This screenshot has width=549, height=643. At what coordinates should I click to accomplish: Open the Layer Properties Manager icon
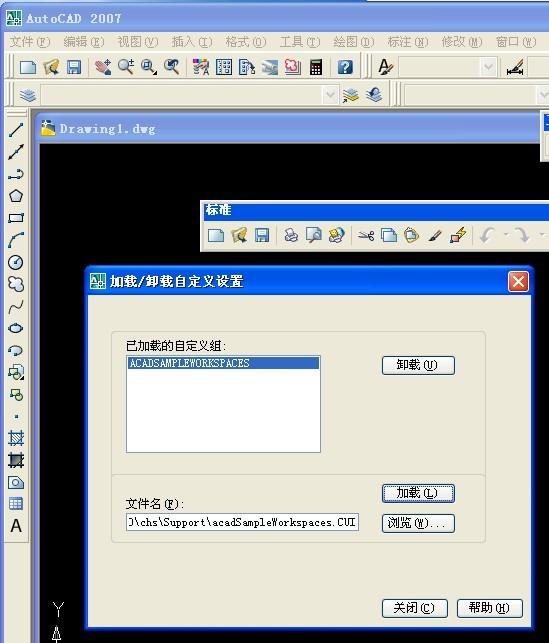click(27, 95)
